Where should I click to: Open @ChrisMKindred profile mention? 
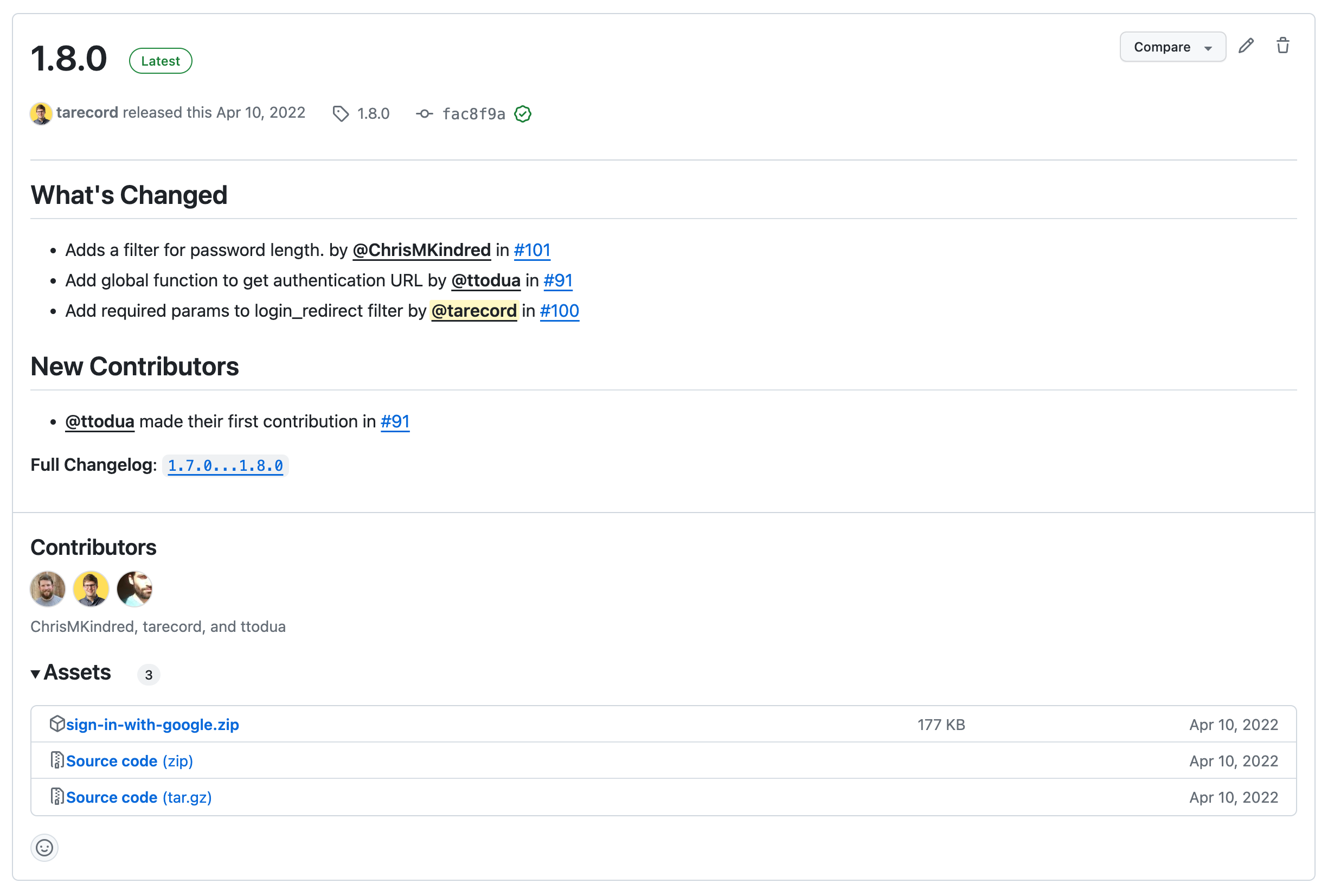point(422,250)
